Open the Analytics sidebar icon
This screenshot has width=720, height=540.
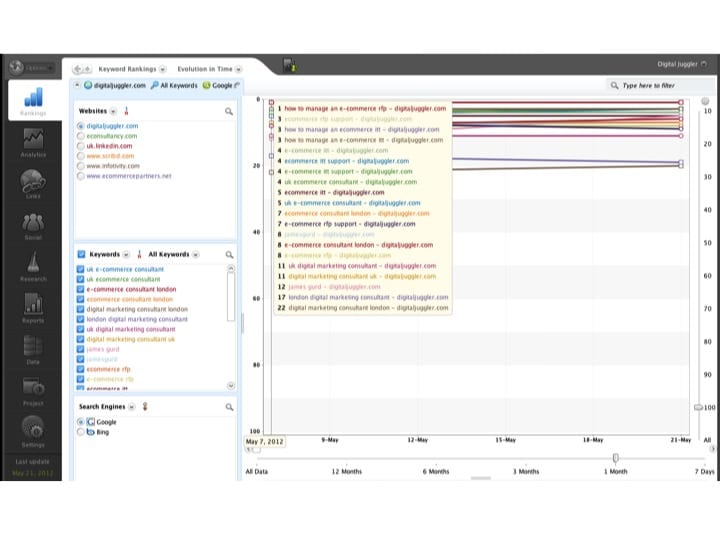(33, 142)
